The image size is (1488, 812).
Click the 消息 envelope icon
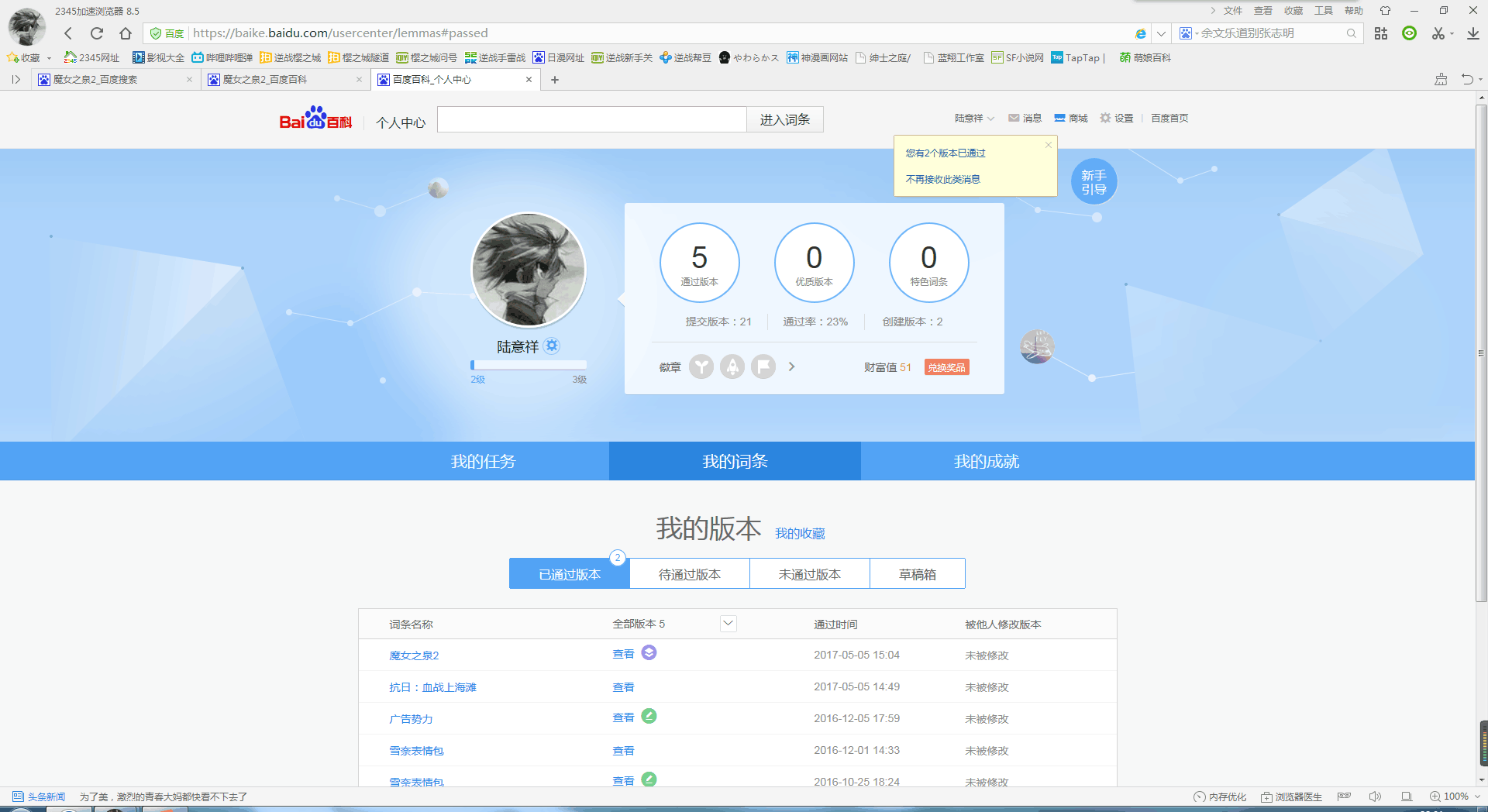(1014, 118)
